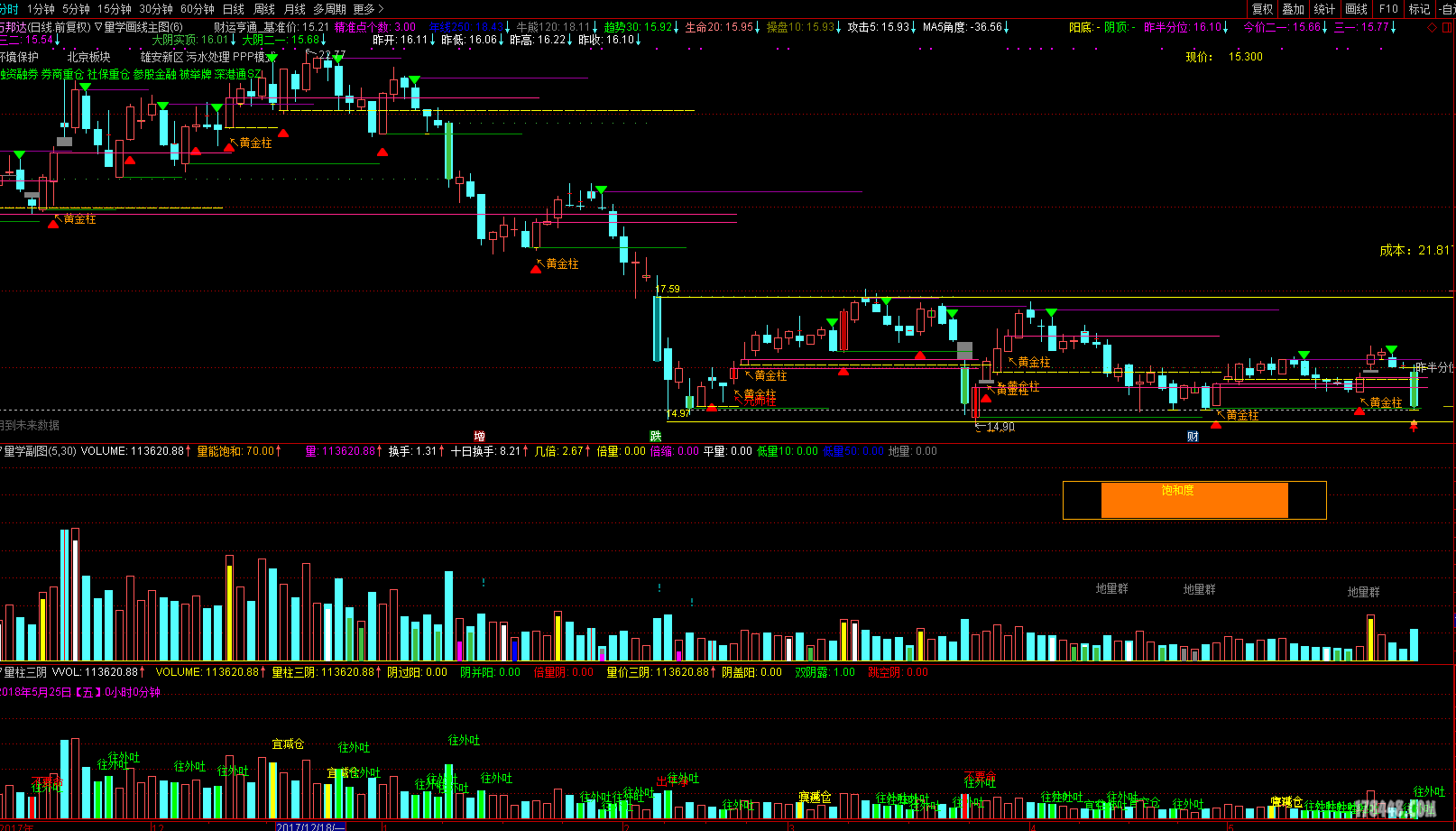
Task: Switch chart to 周线 weekly view
Action: tap(264, 9)
